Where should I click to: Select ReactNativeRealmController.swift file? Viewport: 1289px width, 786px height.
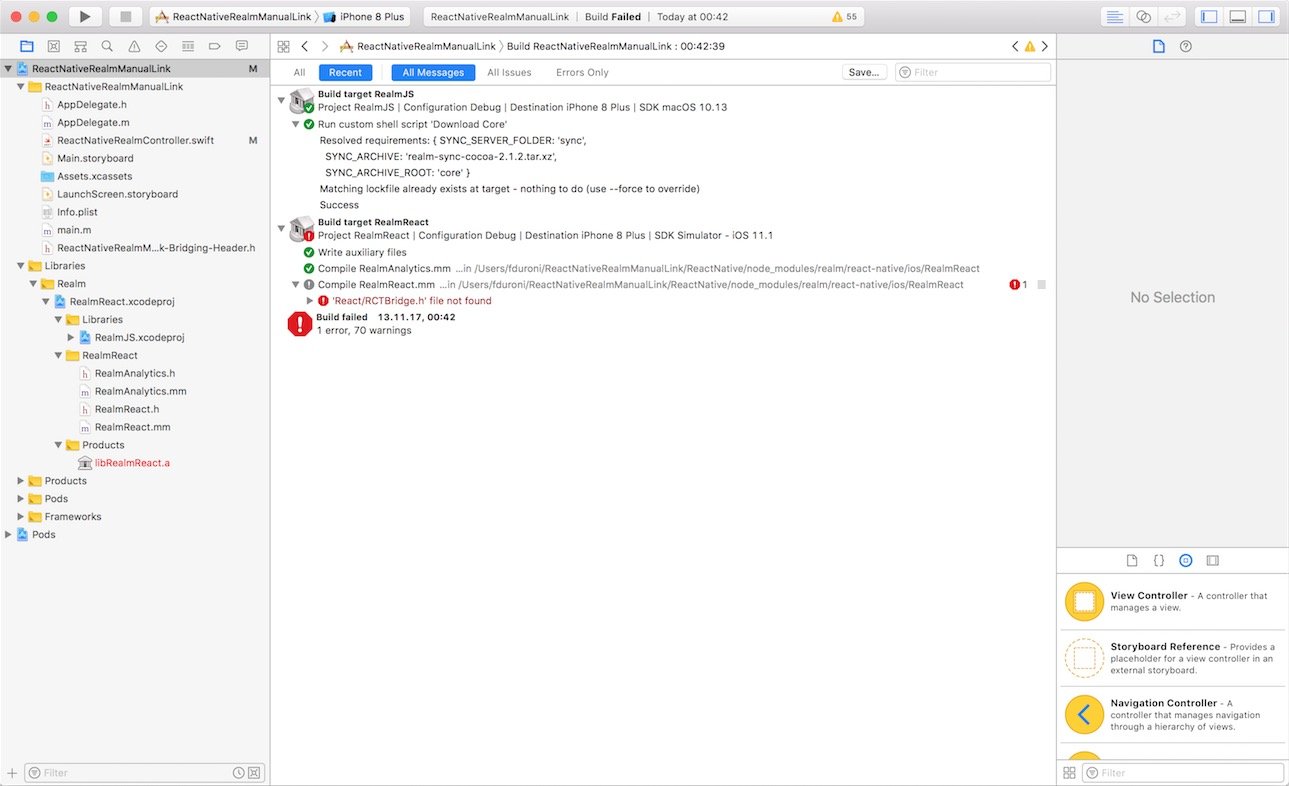pos(135,140)
